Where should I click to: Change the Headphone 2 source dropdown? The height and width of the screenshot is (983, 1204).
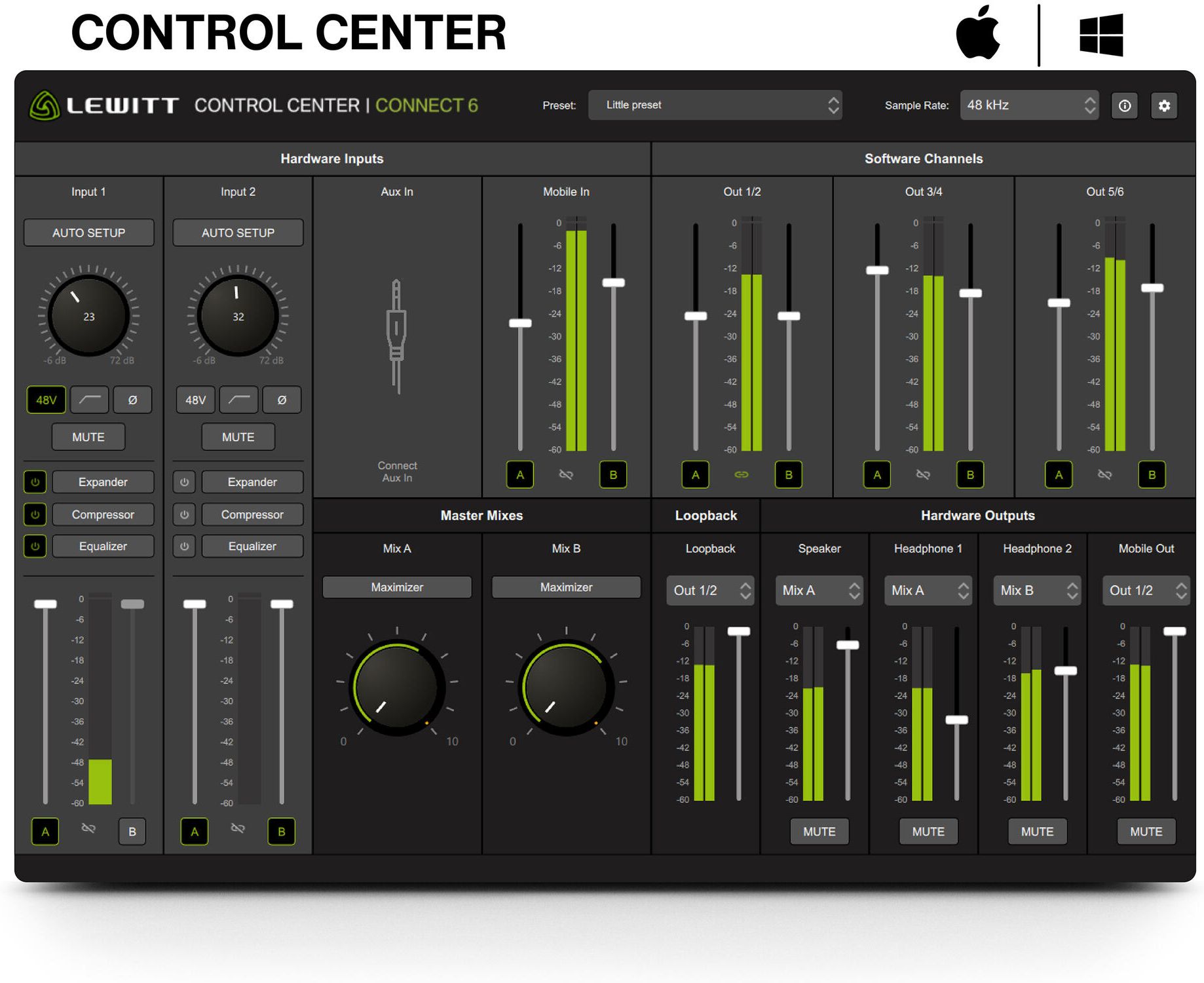point(1037,590)
